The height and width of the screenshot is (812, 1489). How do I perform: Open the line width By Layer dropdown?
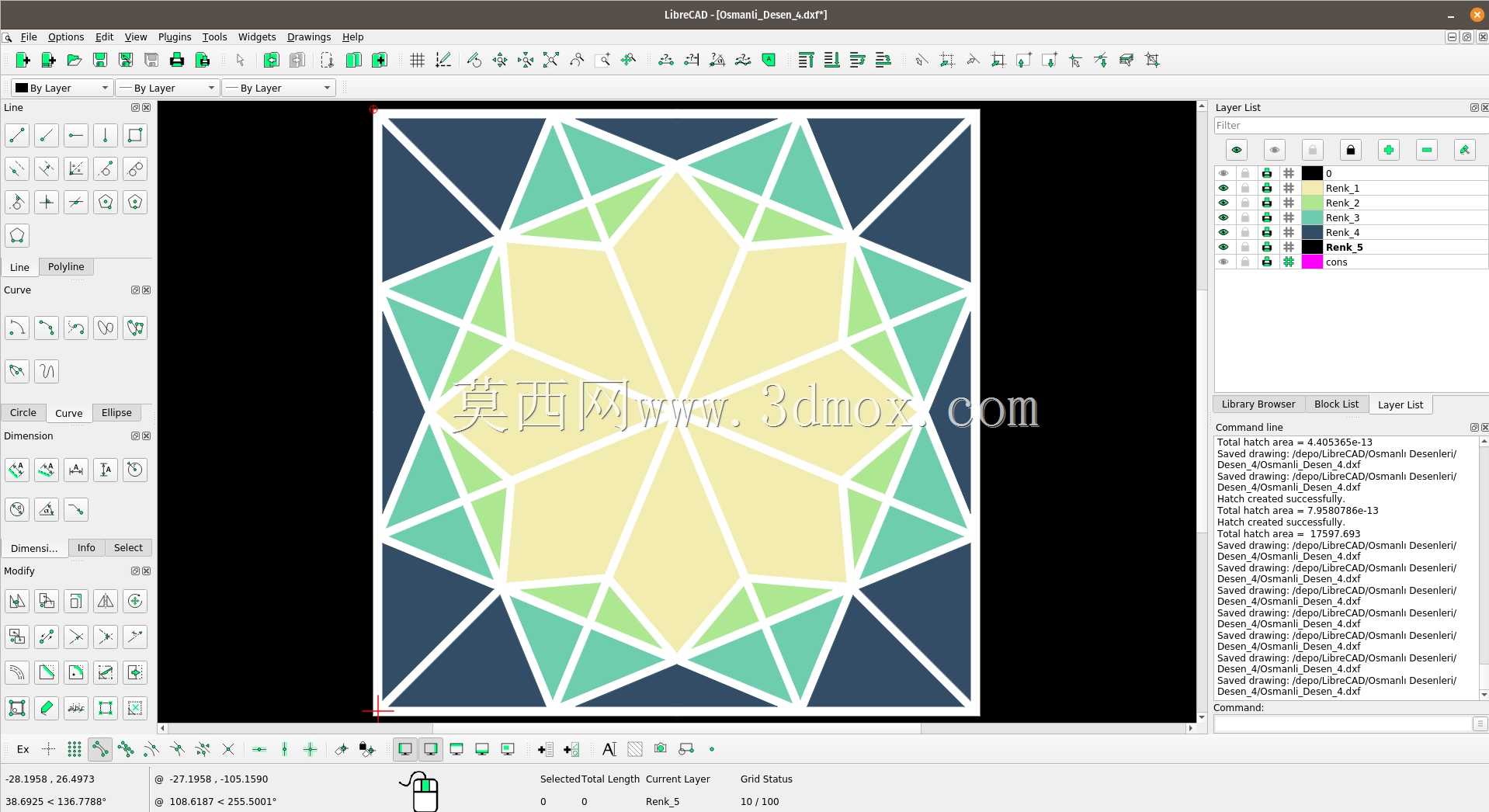[x=168, y=88]
